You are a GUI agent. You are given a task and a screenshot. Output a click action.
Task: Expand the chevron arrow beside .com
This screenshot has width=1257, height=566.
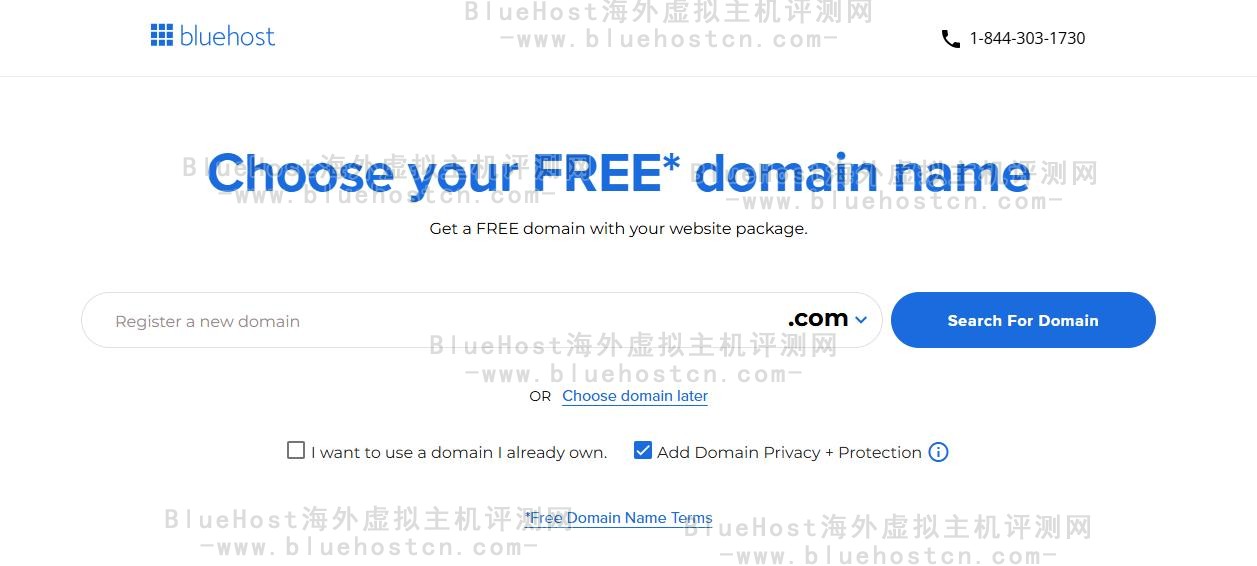pyautogui.click(x=861, y=321)
